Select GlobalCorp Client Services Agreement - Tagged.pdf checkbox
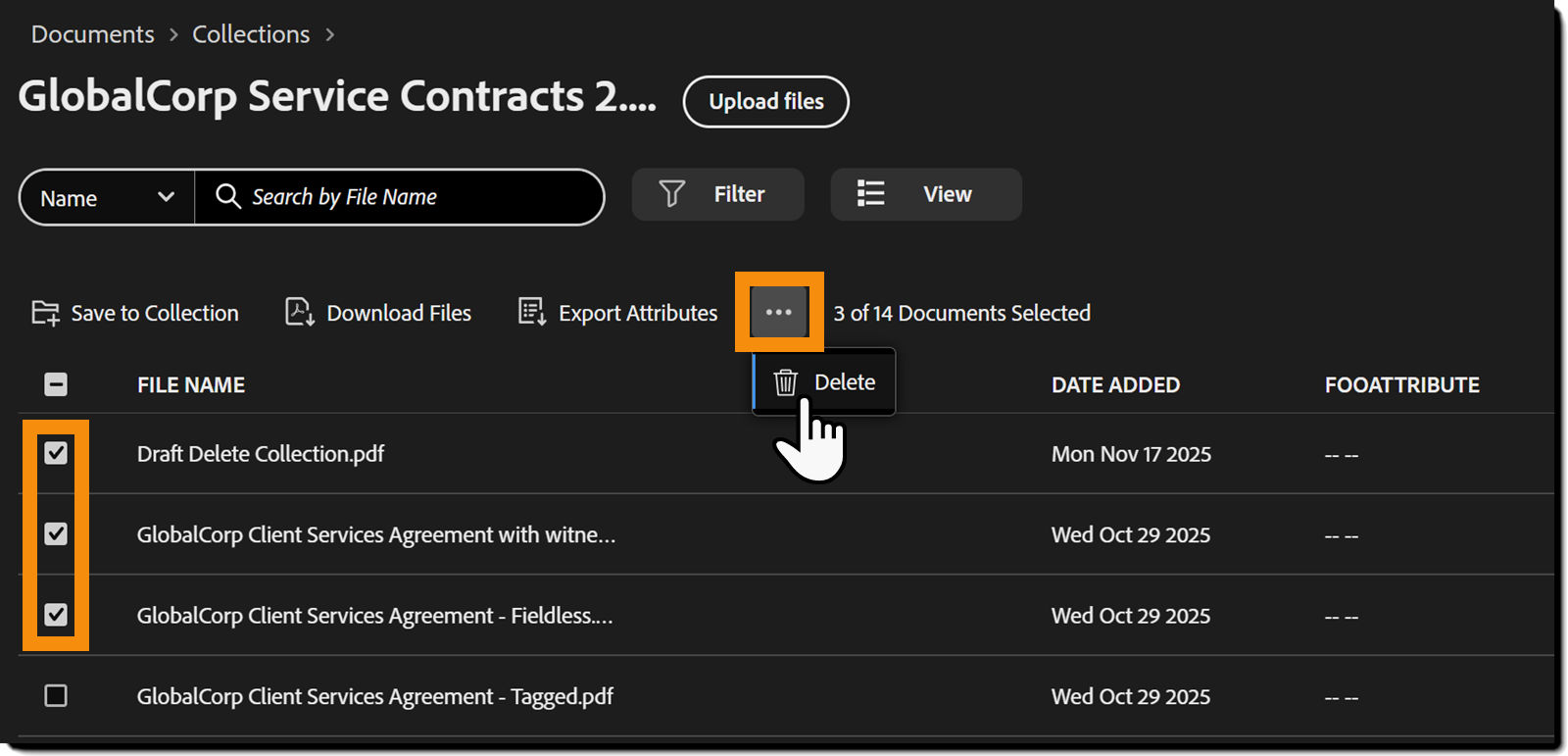1568x756 pixels. 56,696
